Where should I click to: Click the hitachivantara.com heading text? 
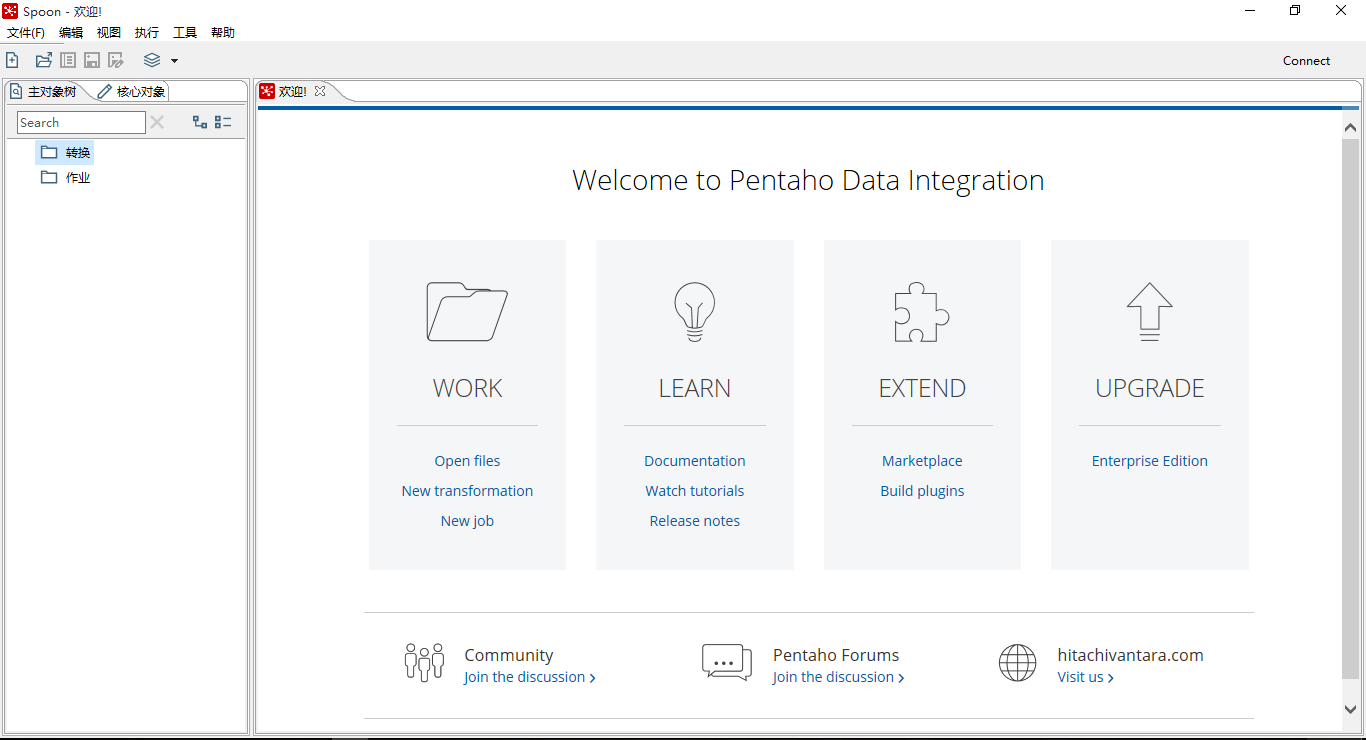click(x=1130, y=655)
